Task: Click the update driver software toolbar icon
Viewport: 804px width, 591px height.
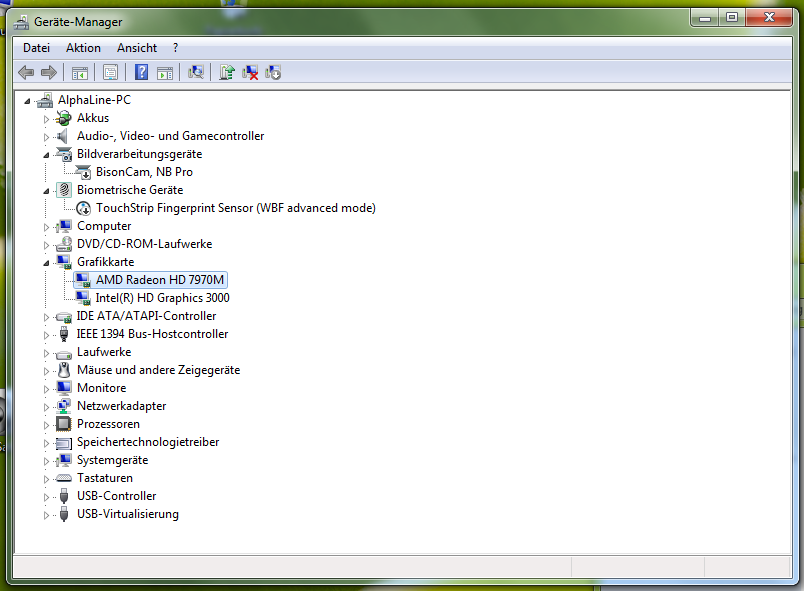Action: point(227,72)
